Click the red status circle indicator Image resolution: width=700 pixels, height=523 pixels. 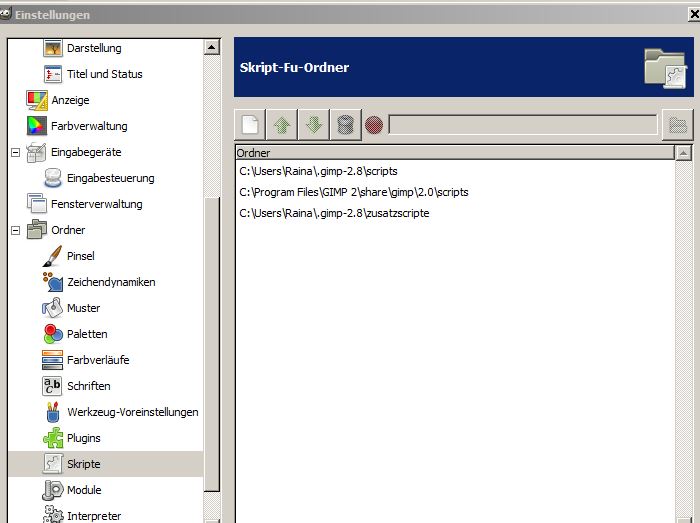pos(374,125)
